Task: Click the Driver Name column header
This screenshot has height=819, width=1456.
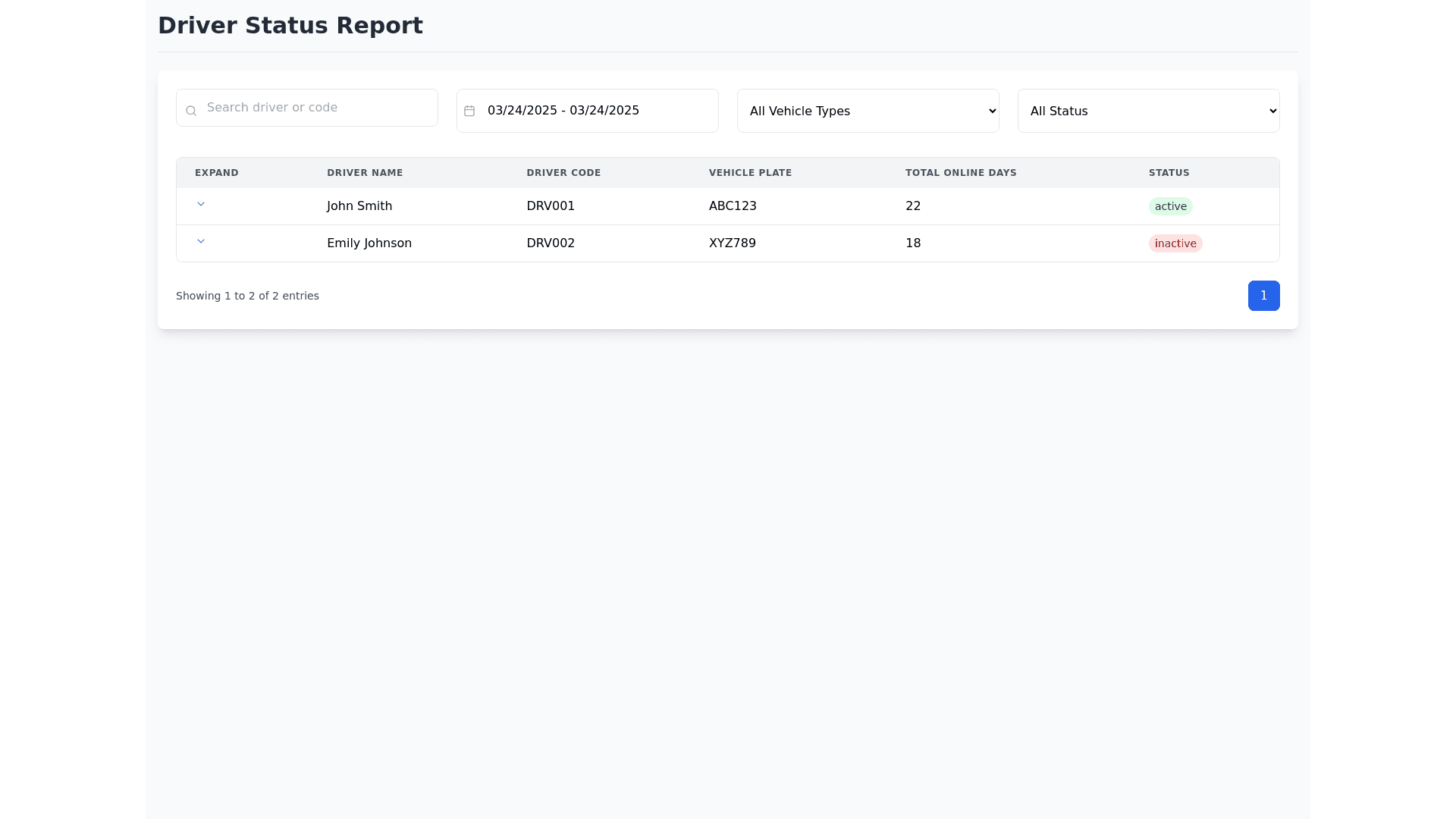Action: [365, 173]
